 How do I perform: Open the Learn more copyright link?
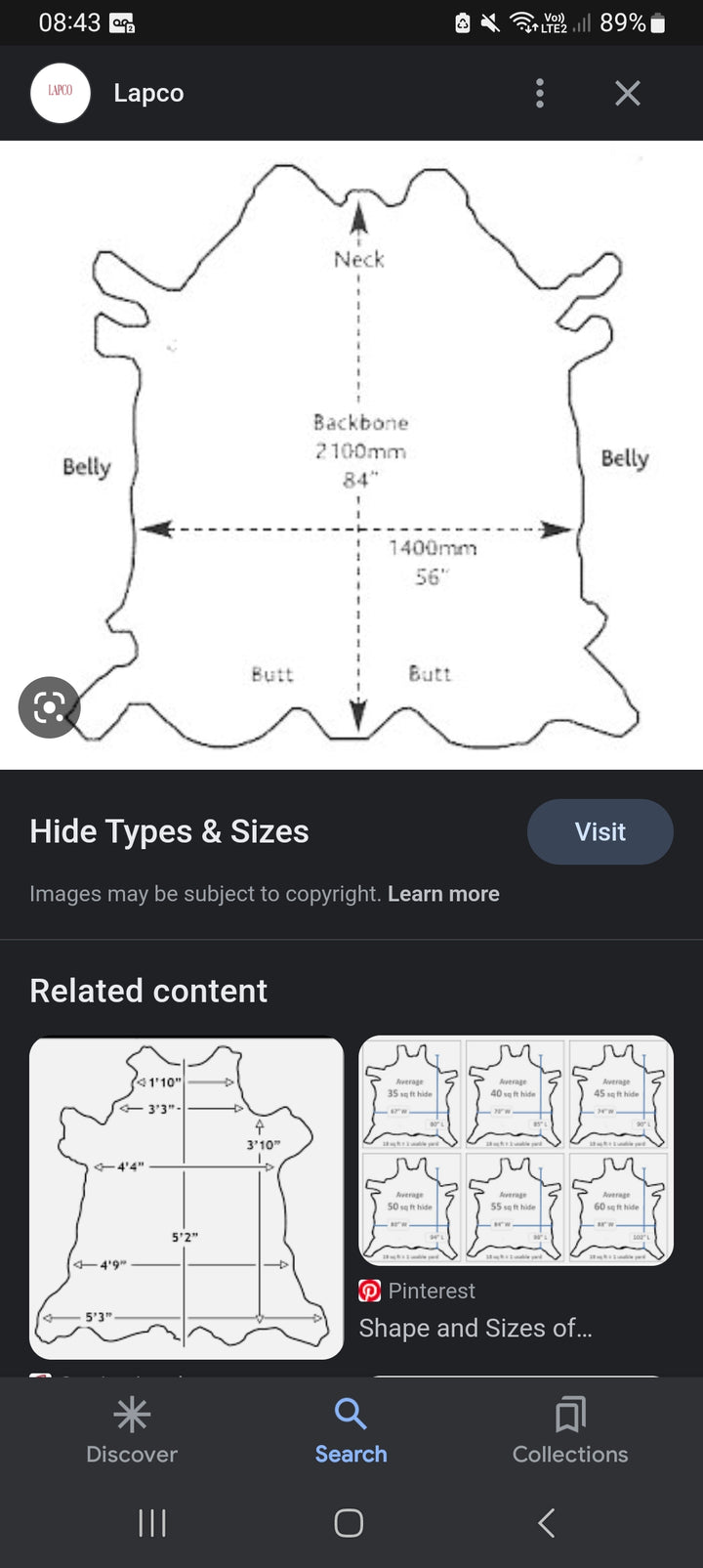point(443,894)
